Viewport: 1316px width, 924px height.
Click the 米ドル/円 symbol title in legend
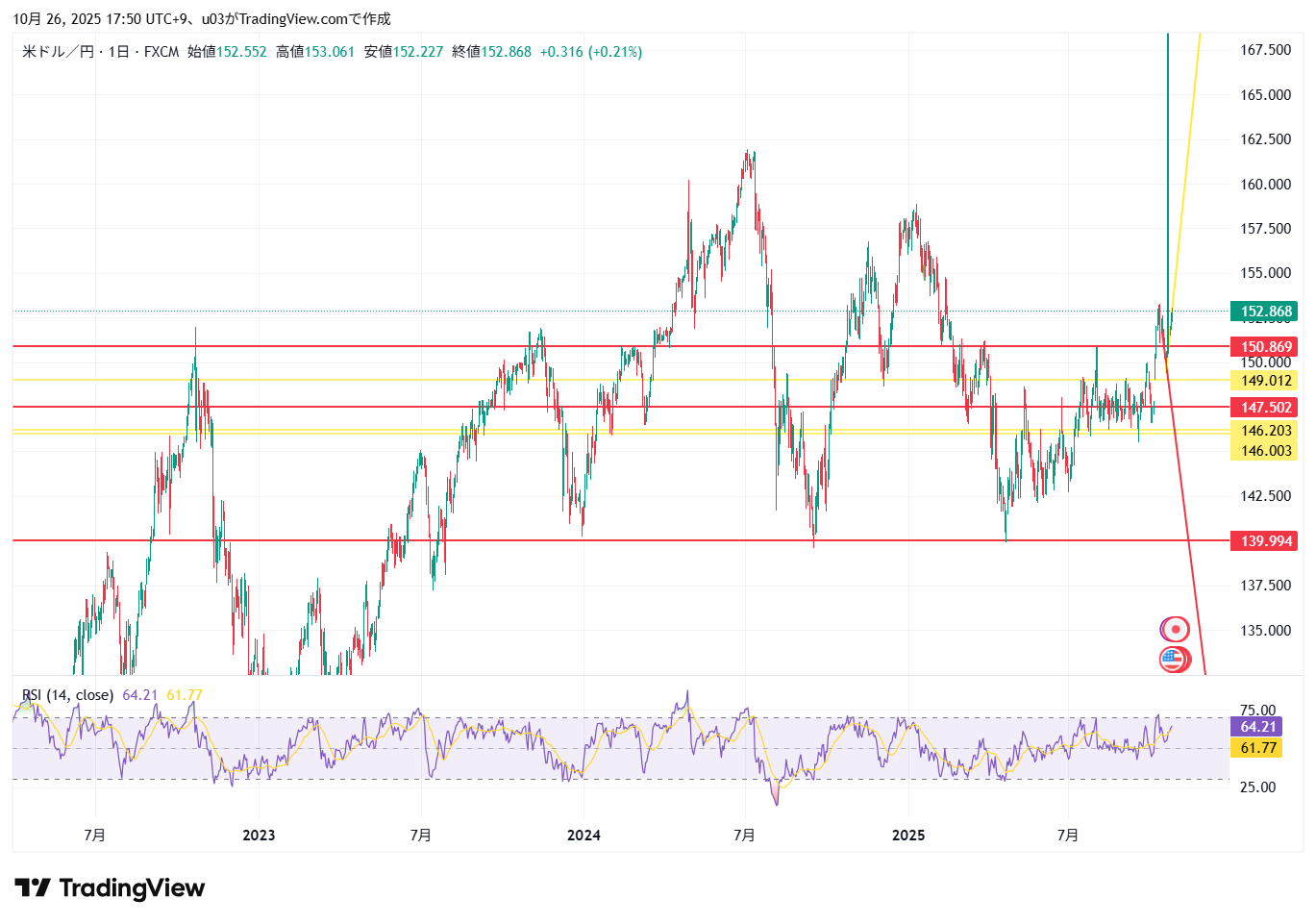coord(58,52)
